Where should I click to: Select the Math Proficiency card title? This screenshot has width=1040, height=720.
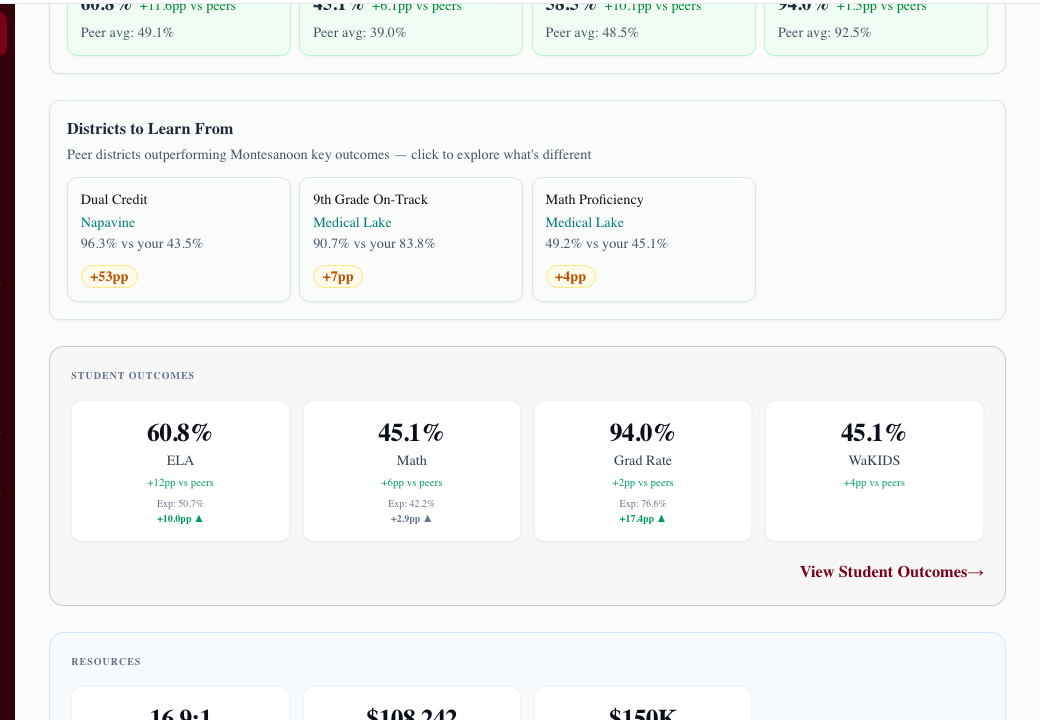594,200
